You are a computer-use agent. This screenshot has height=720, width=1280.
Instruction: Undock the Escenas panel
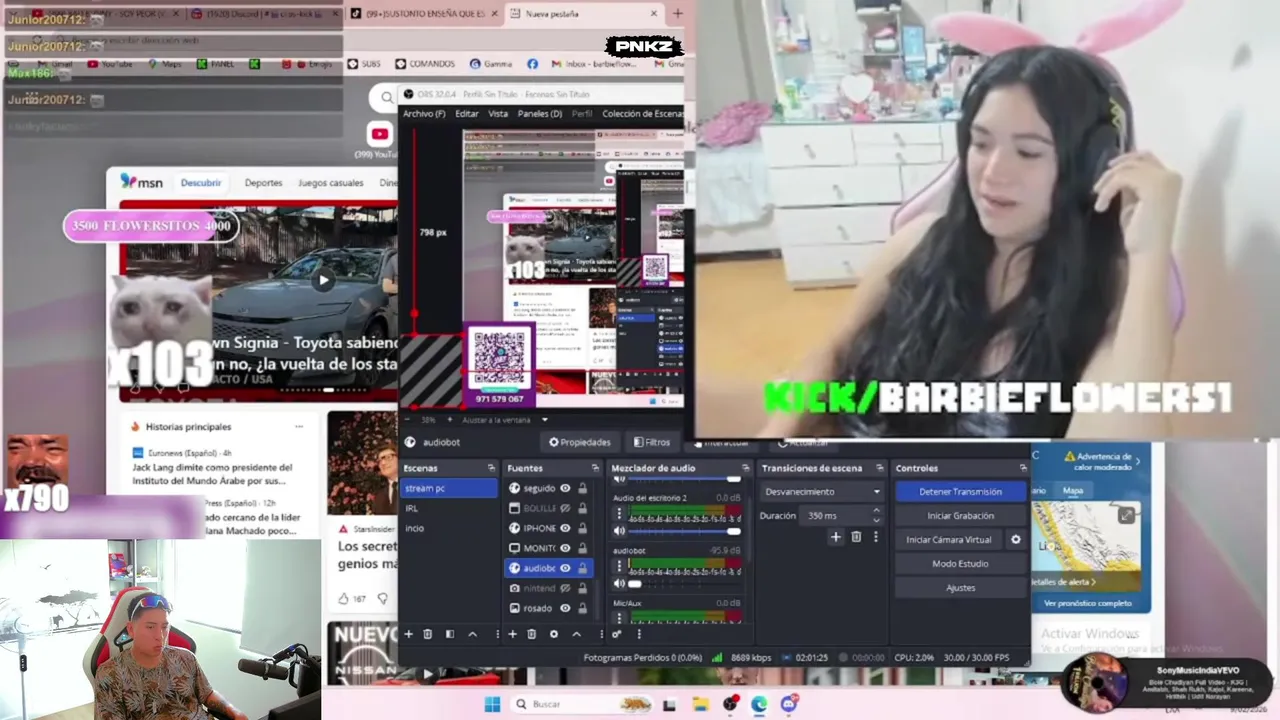(x=491, y=468)
